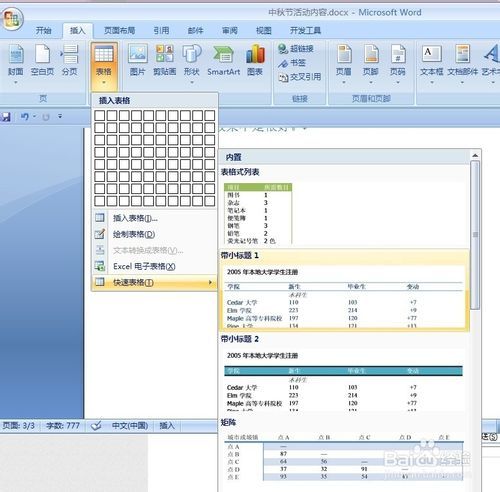
Task: Click the Undo arrow icon
Action: tap(25, 117)
